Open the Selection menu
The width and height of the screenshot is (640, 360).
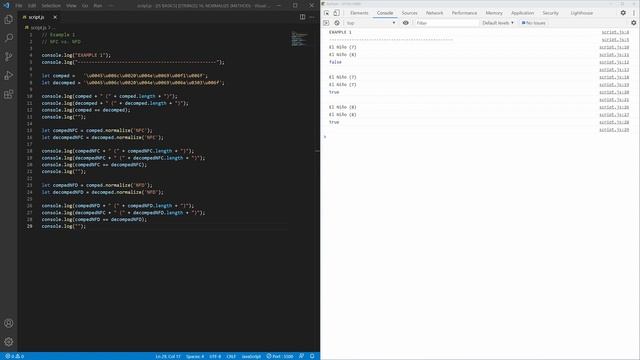tap(51, 6)
